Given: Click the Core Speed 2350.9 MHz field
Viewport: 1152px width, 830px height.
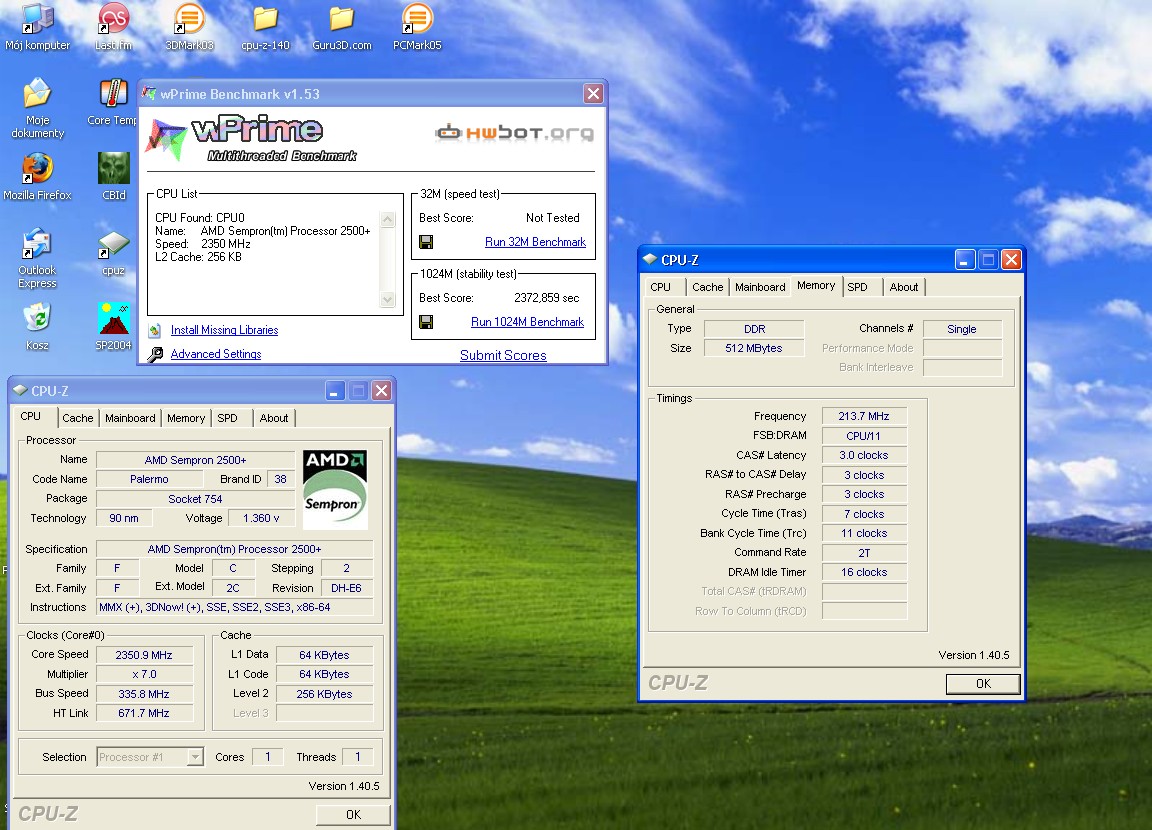Looking at the screenshot, I should 144,655.
